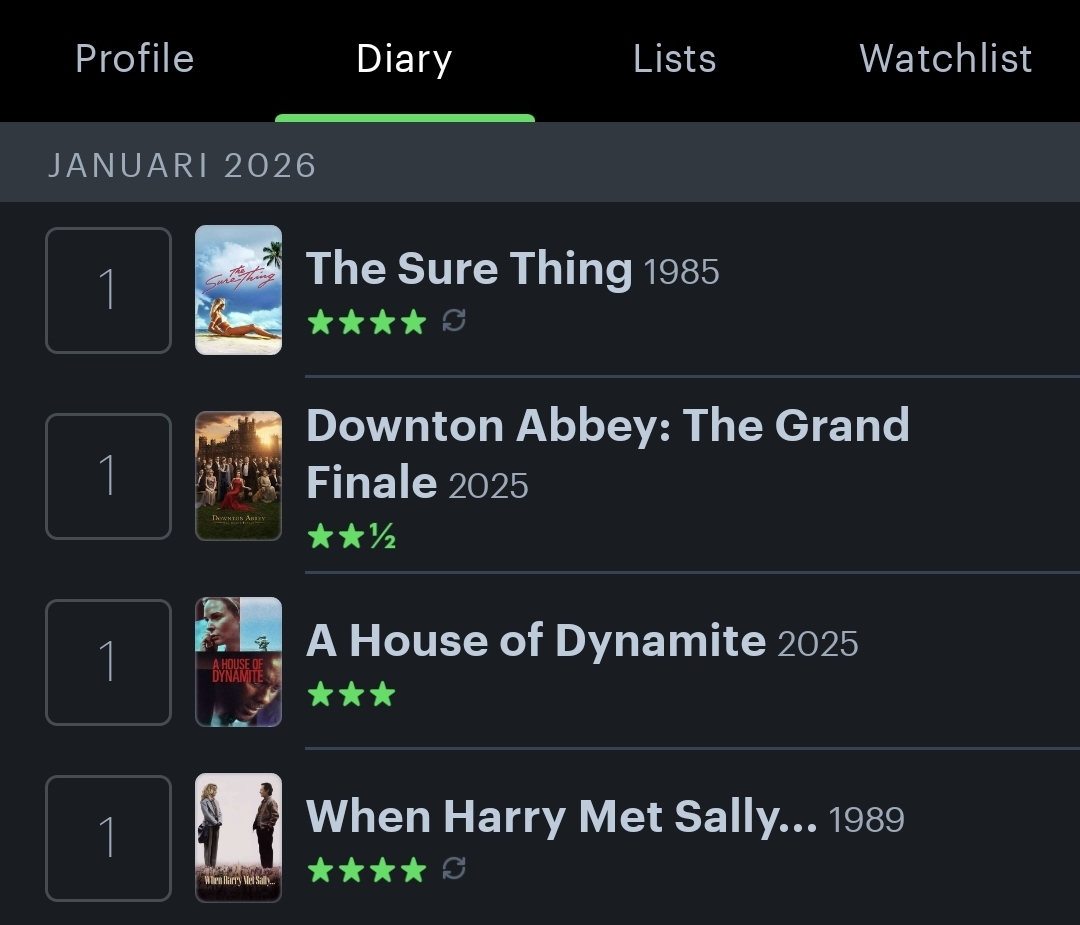Open the Profile tab
This screenshot has width=1080, height=925.
[x=134, y=59]
